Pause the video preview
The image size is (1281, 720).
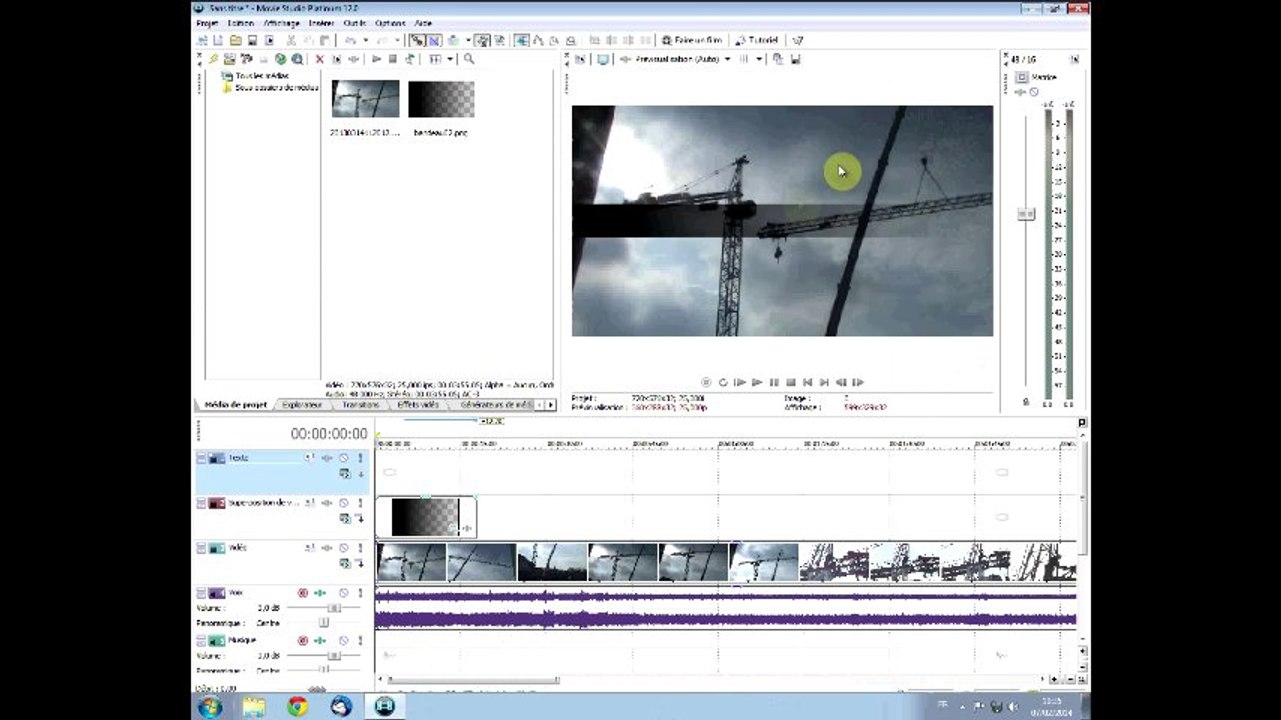pyautogui.click(x=774, y=382)
